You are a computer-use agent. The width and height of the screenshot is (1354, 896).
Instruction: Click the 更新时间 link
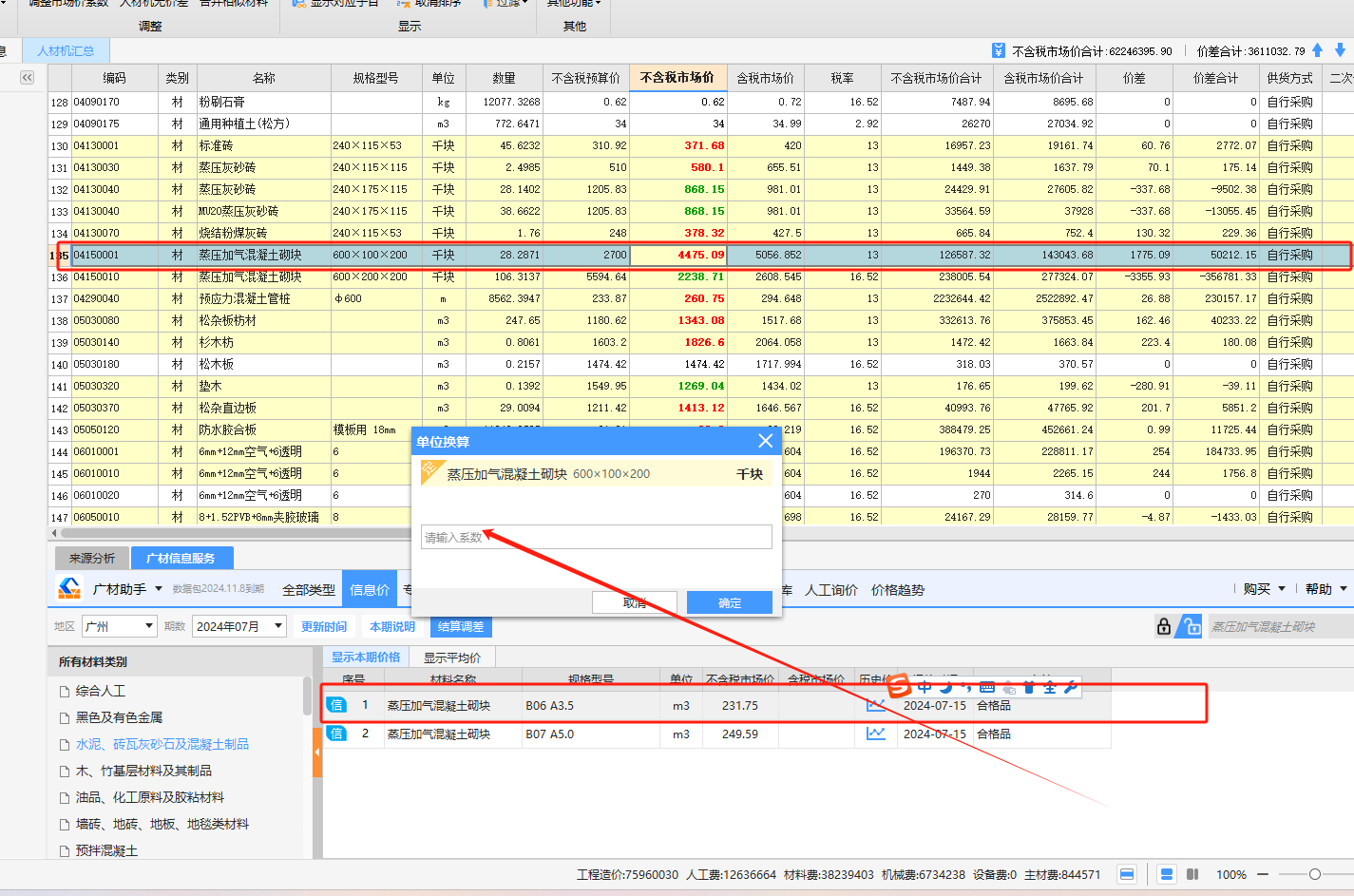point(324,626)
